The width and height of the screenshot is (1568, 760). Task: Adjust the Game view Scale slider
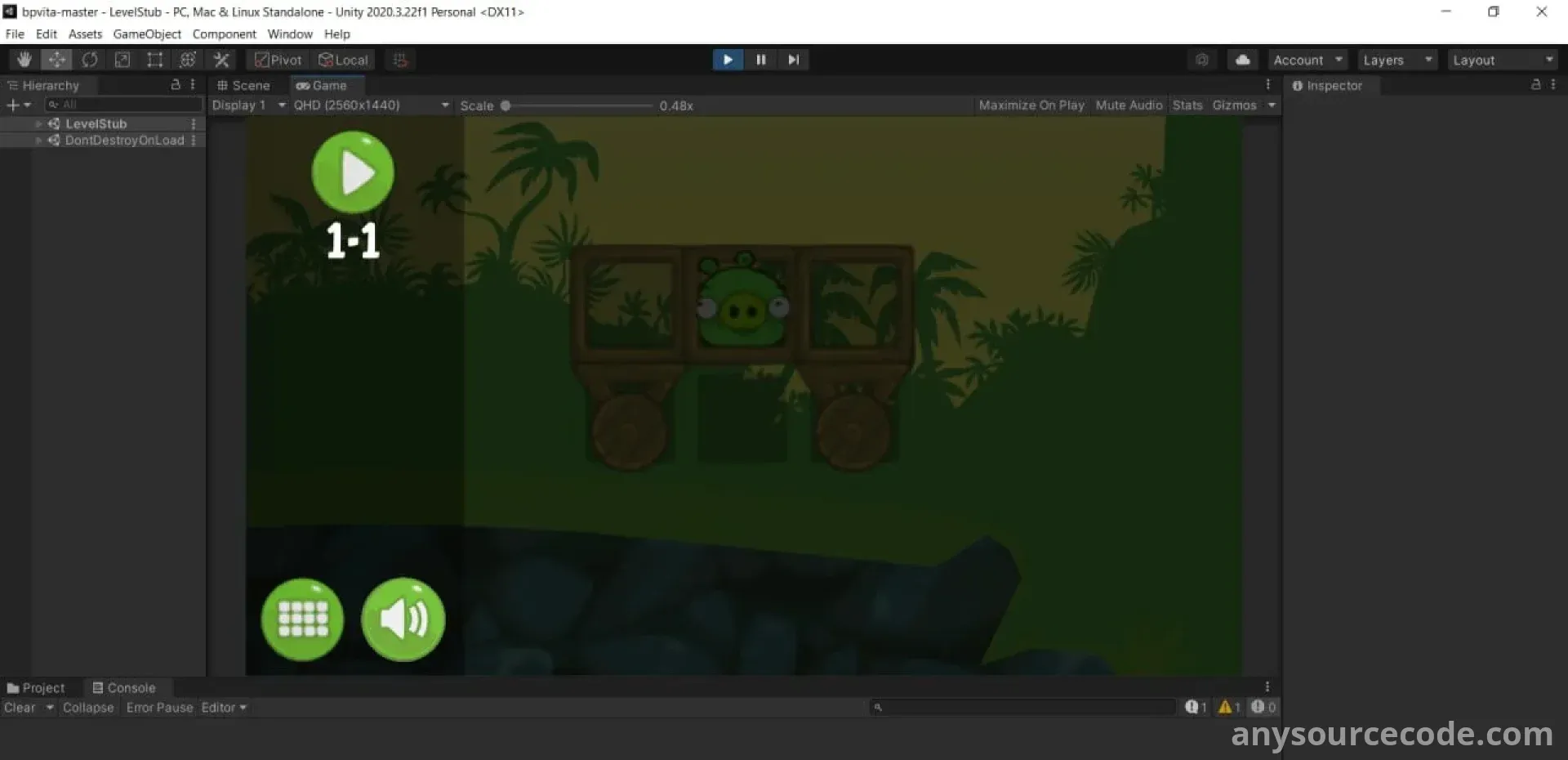click(x=506, y=105)
